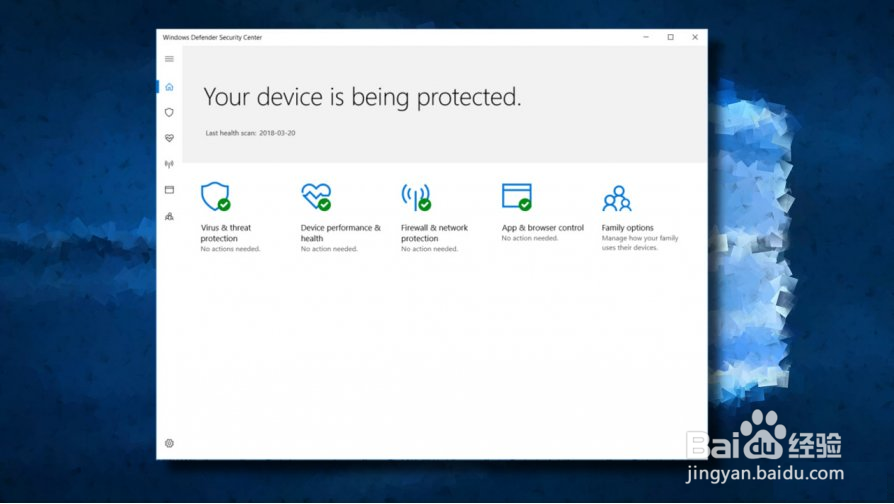Open the Device performance & health label
The height and width of the screenshot is (504, 894).
tap(340, 233)
